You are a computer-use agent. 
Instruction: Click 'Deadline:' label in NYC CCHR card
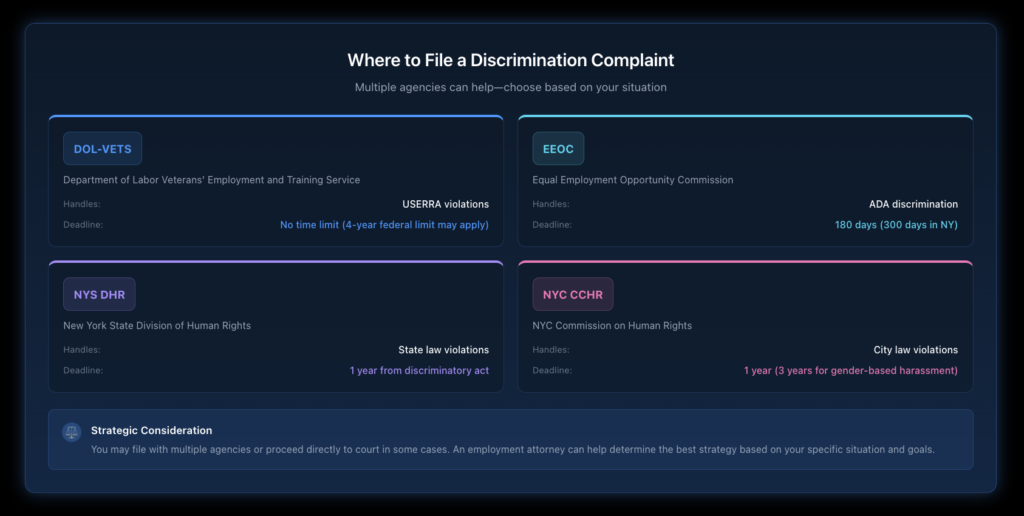[552, 370]
